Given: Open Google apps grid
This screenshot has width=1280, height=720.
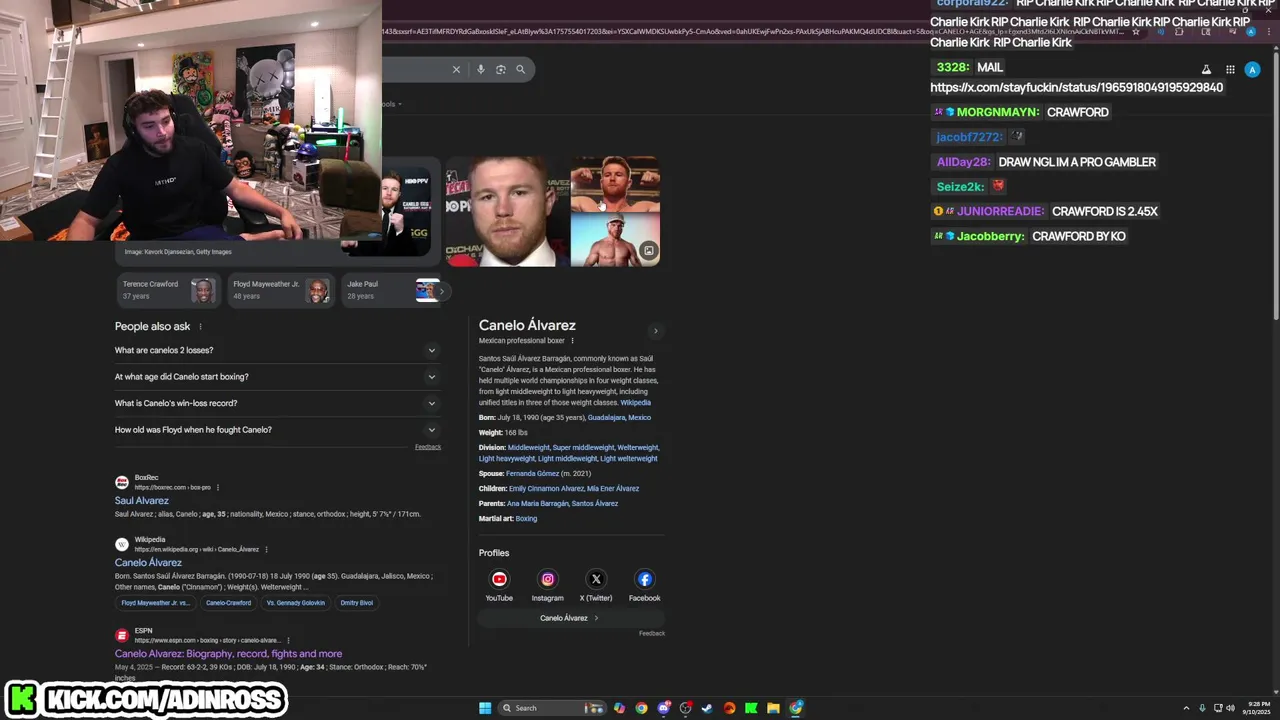Looking at the screenshot, I should pyautogui.click(x=1230, y=70).
